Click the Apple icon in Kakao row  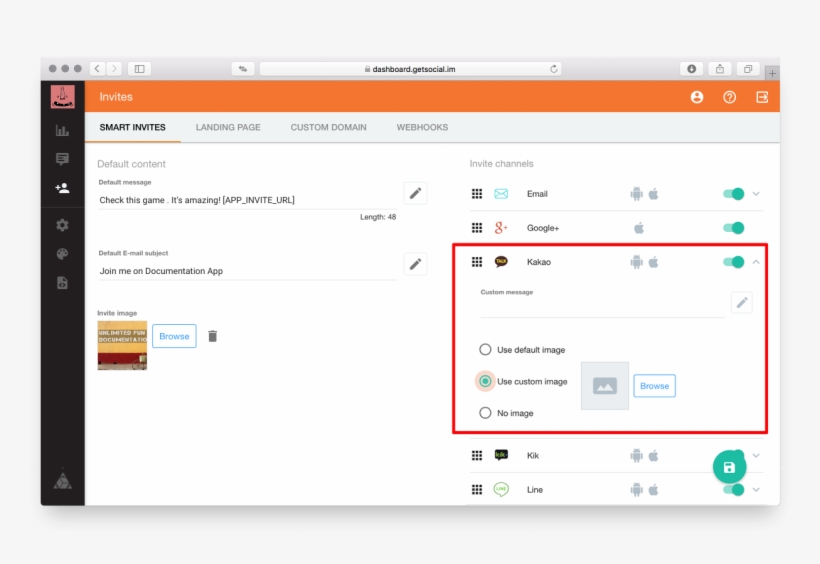click(654, 262)
